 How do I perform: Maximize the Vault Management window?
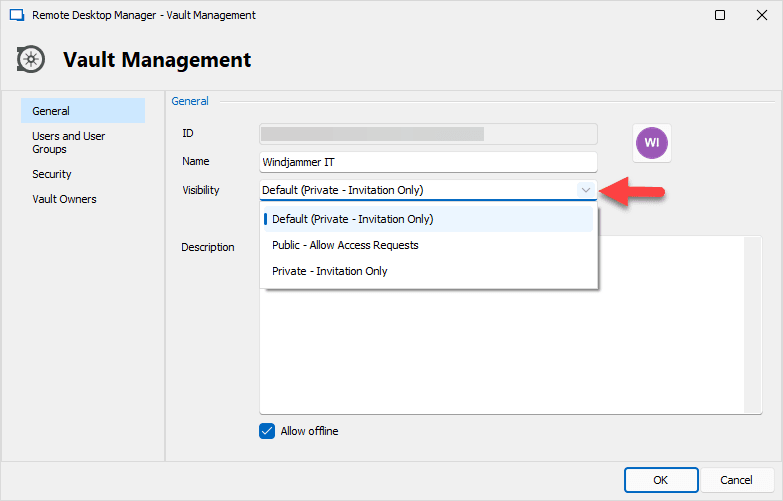tap(720, 15)
